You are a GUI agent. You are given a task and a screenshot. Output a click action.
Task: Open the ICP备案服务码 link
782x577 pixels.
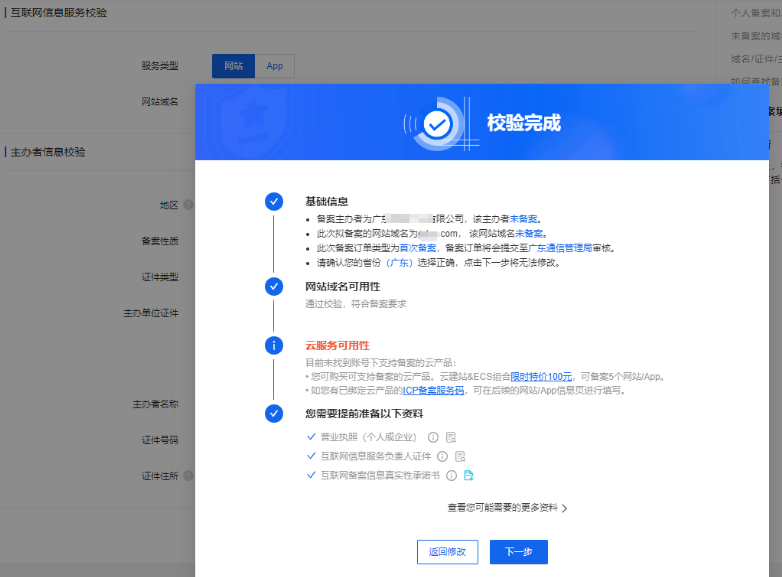click(x=433, y=390)
